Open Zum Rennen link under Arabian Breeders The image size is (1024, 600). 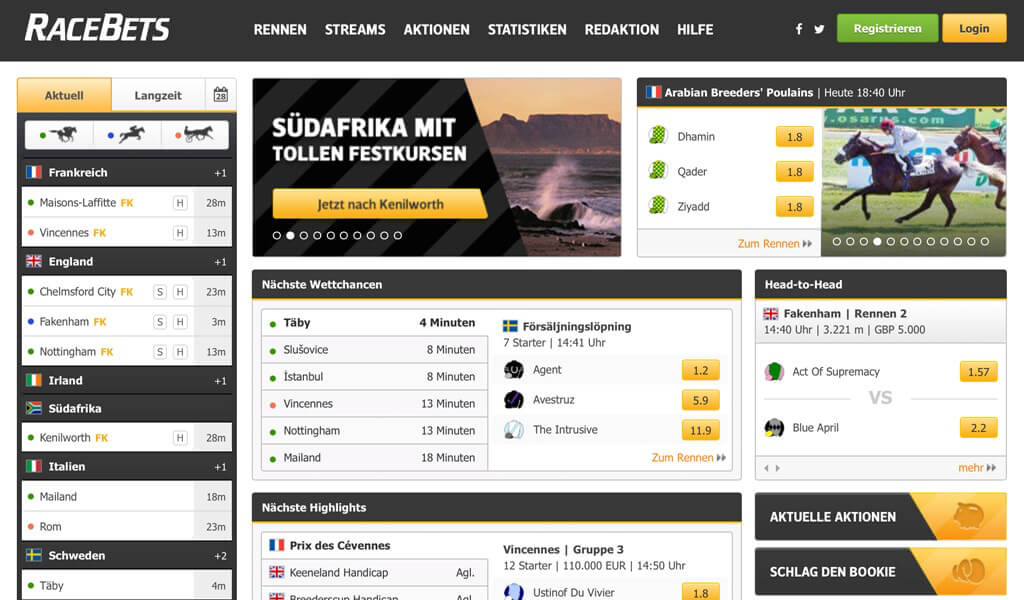775,244
